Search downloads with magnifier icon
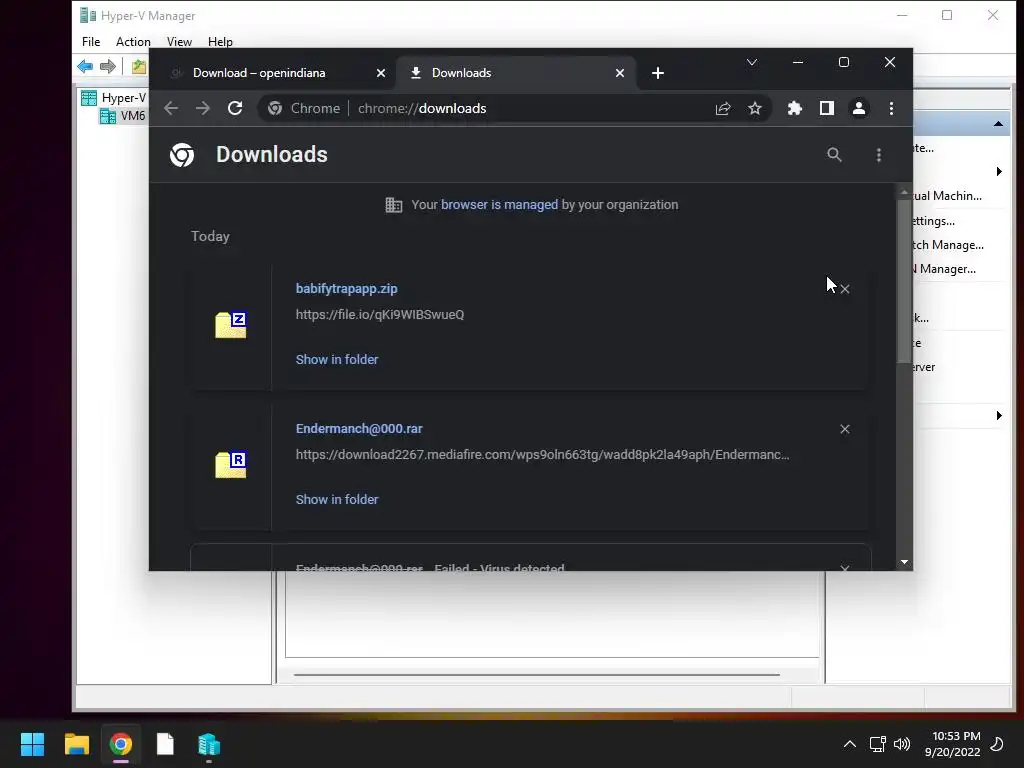This screenshot has height=768, width=1024. click(x=834, y=155)
